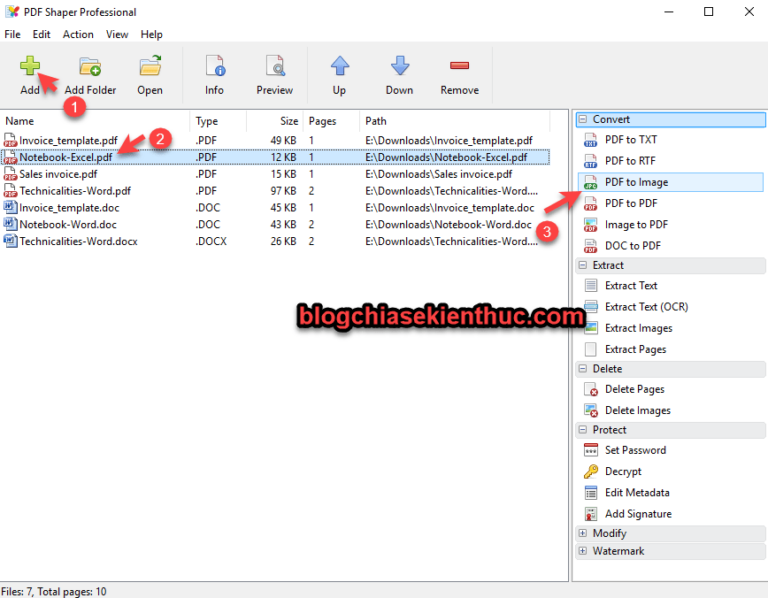Click the Extract Images icon

(x=591, y=328)
